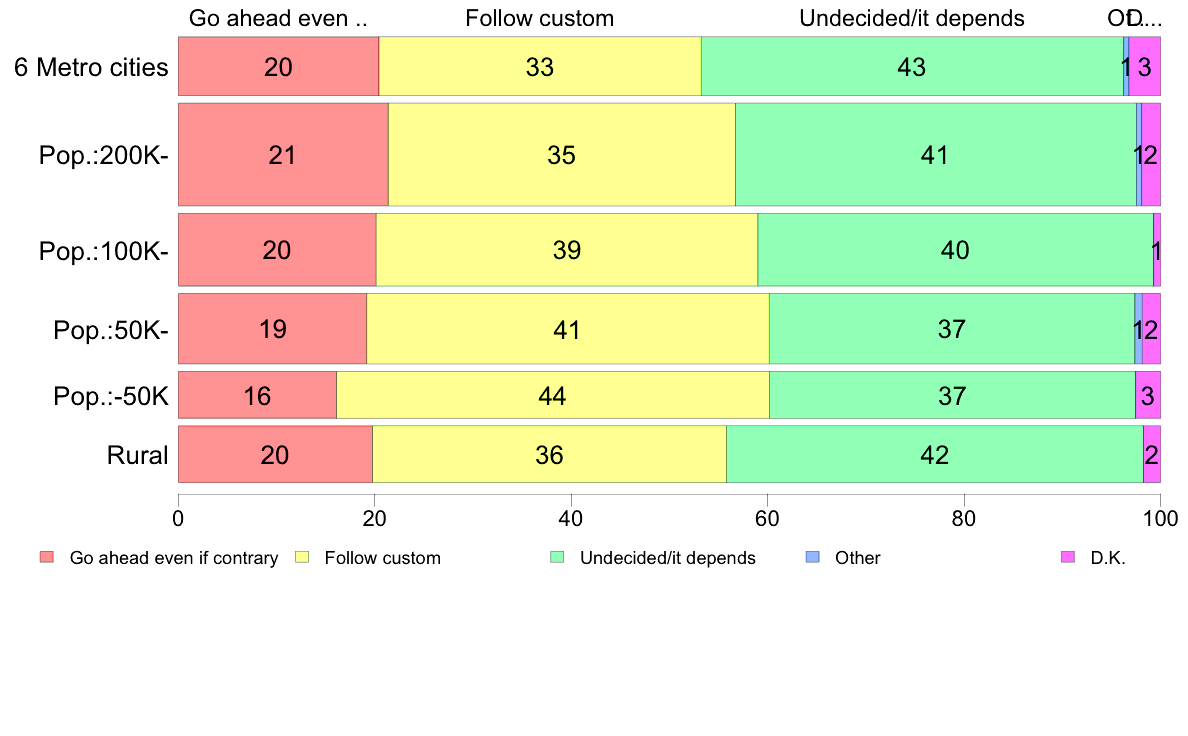Click the yellow Follow custom legend swatch
The height and width of the screenshot is (736, 1188).
pyautogui.click(x=301, y=557)
